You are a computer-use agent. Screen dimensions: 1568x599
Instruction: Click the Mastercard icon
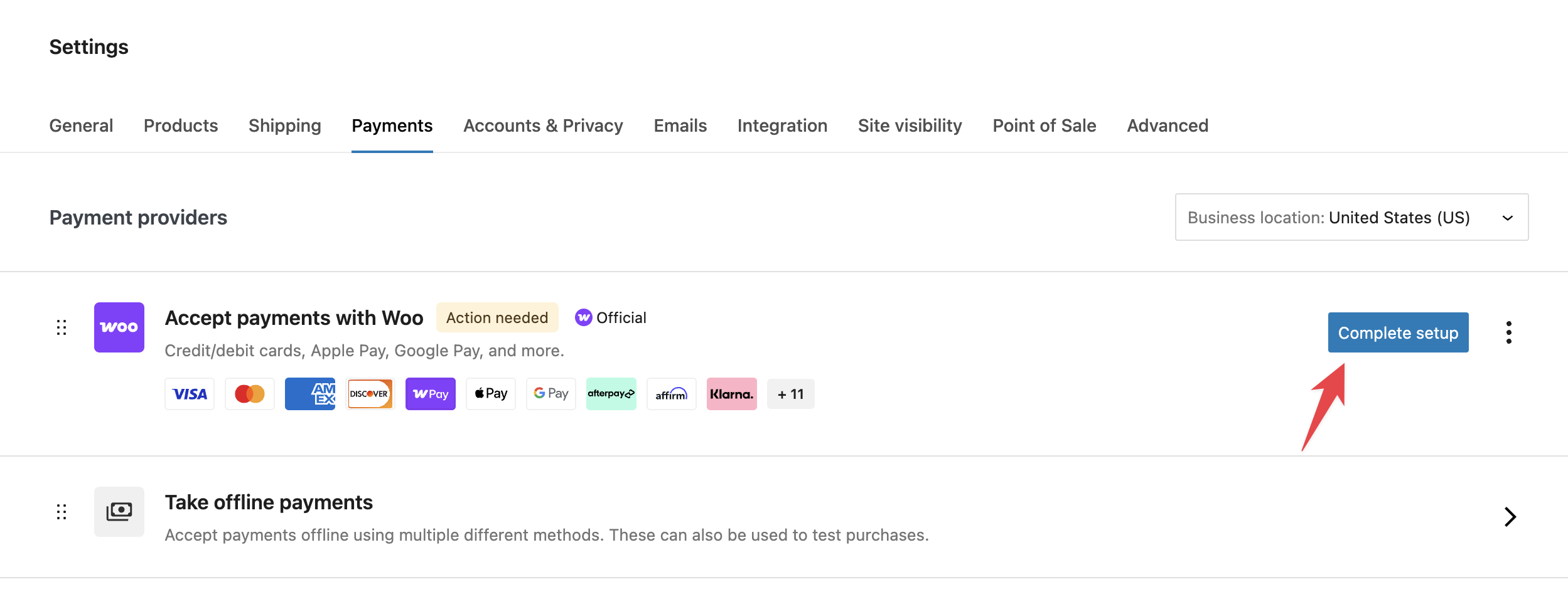pos(250,394)
